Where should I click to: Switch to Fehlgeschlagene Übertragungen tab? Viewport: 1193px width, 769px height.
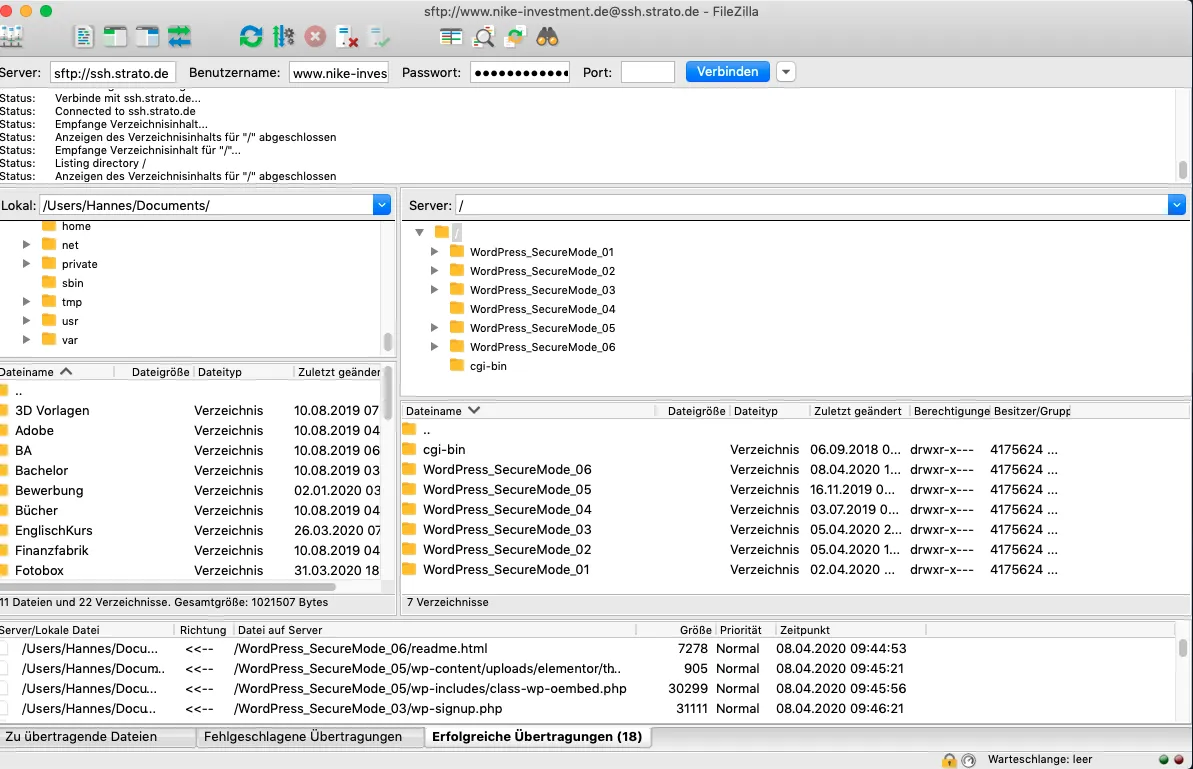point(303,736)
